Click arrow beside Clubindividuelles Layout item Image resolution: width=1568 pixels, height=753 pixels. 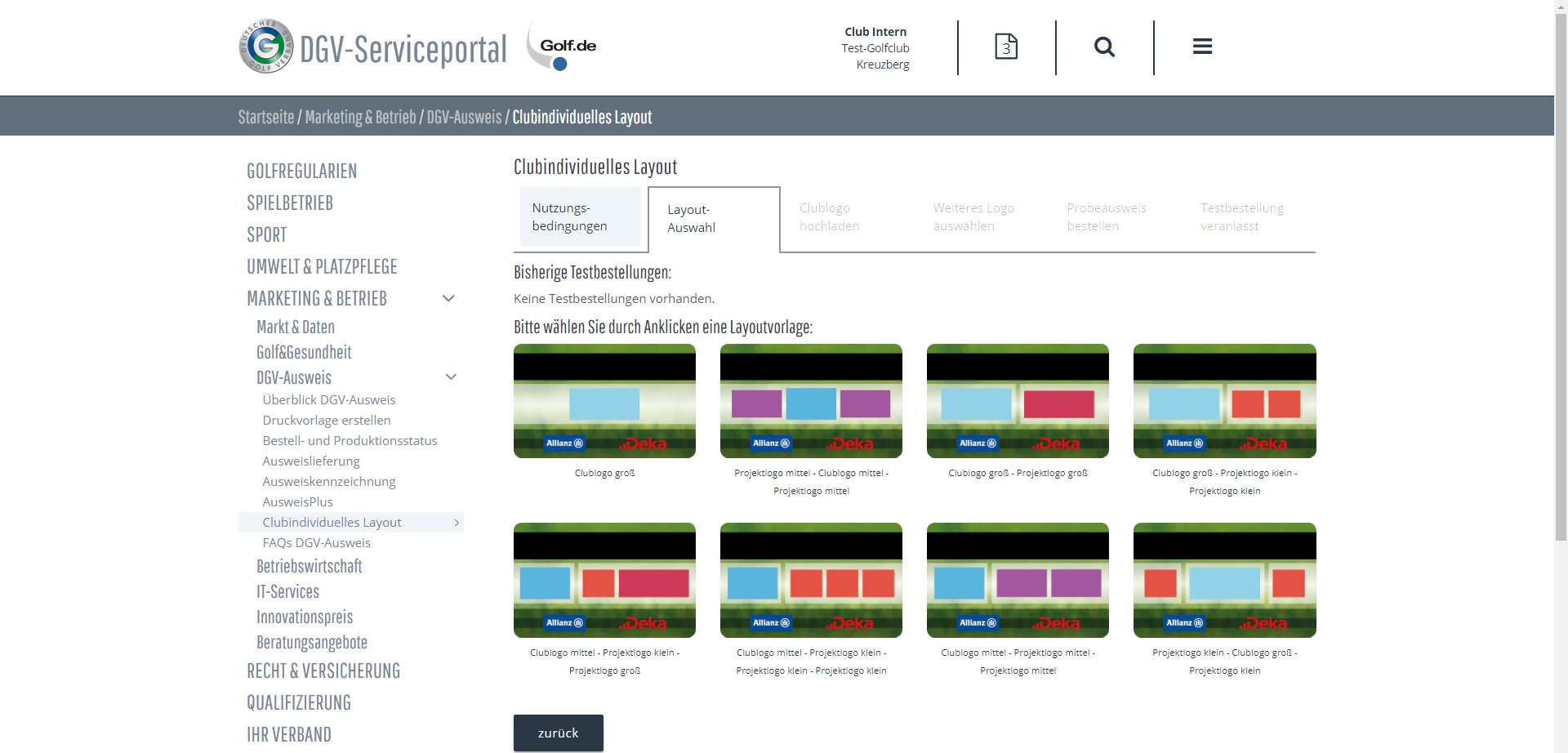(457, 523)
